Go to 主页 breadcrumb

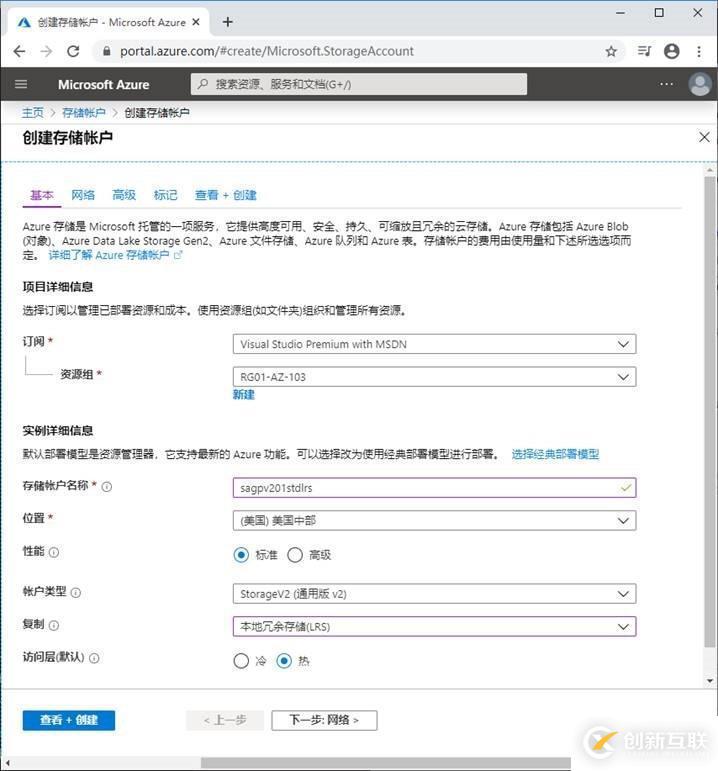pyautogui.click(x=32, y=113)
